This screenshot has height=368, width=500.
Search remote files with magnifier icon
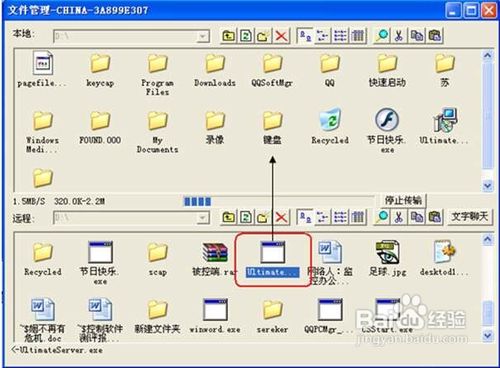click(x=382, y=217)
